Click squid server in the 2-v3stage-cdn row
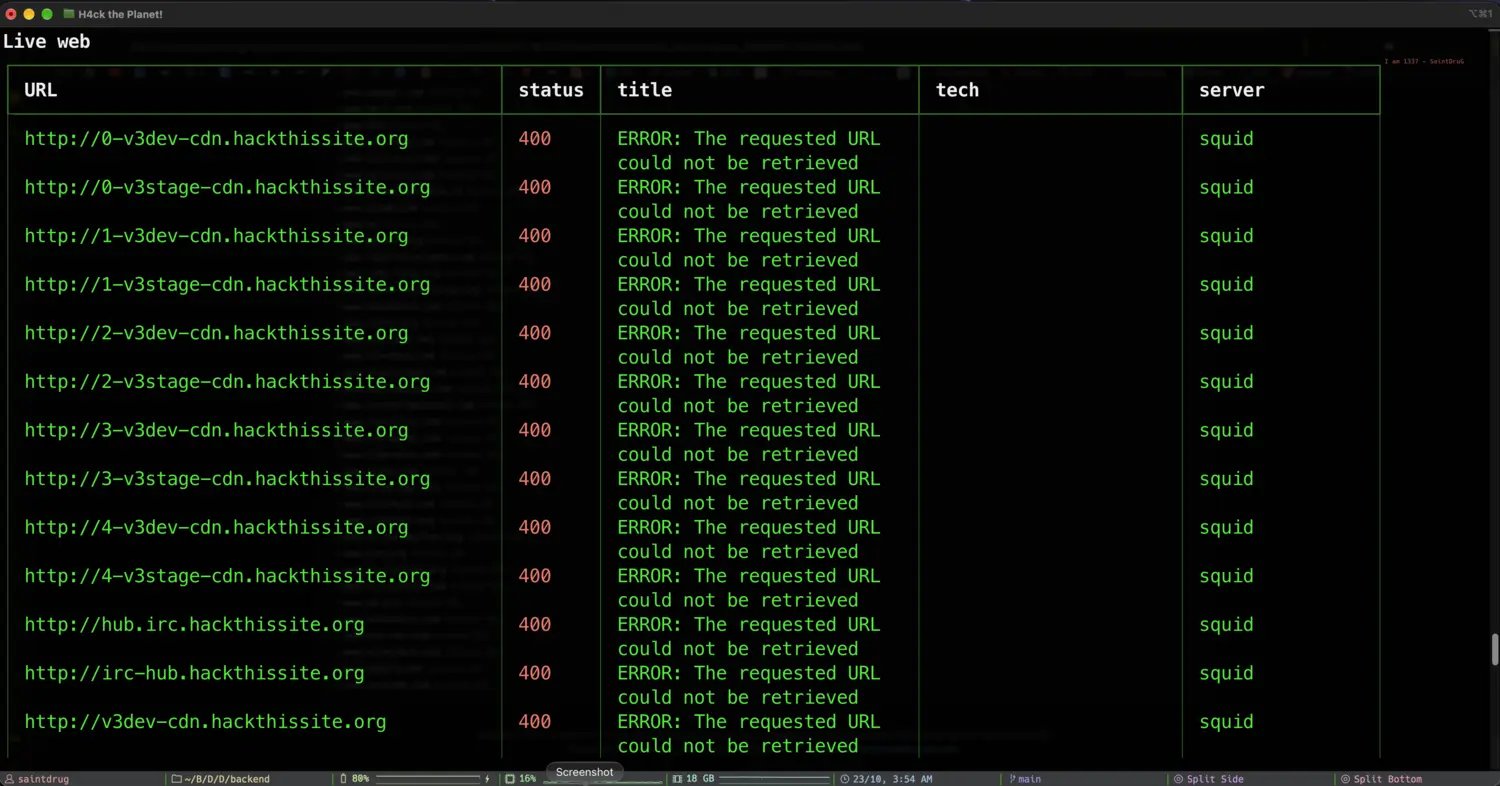The height and width of the screenshot is (786, 1500). point(1226,381)
